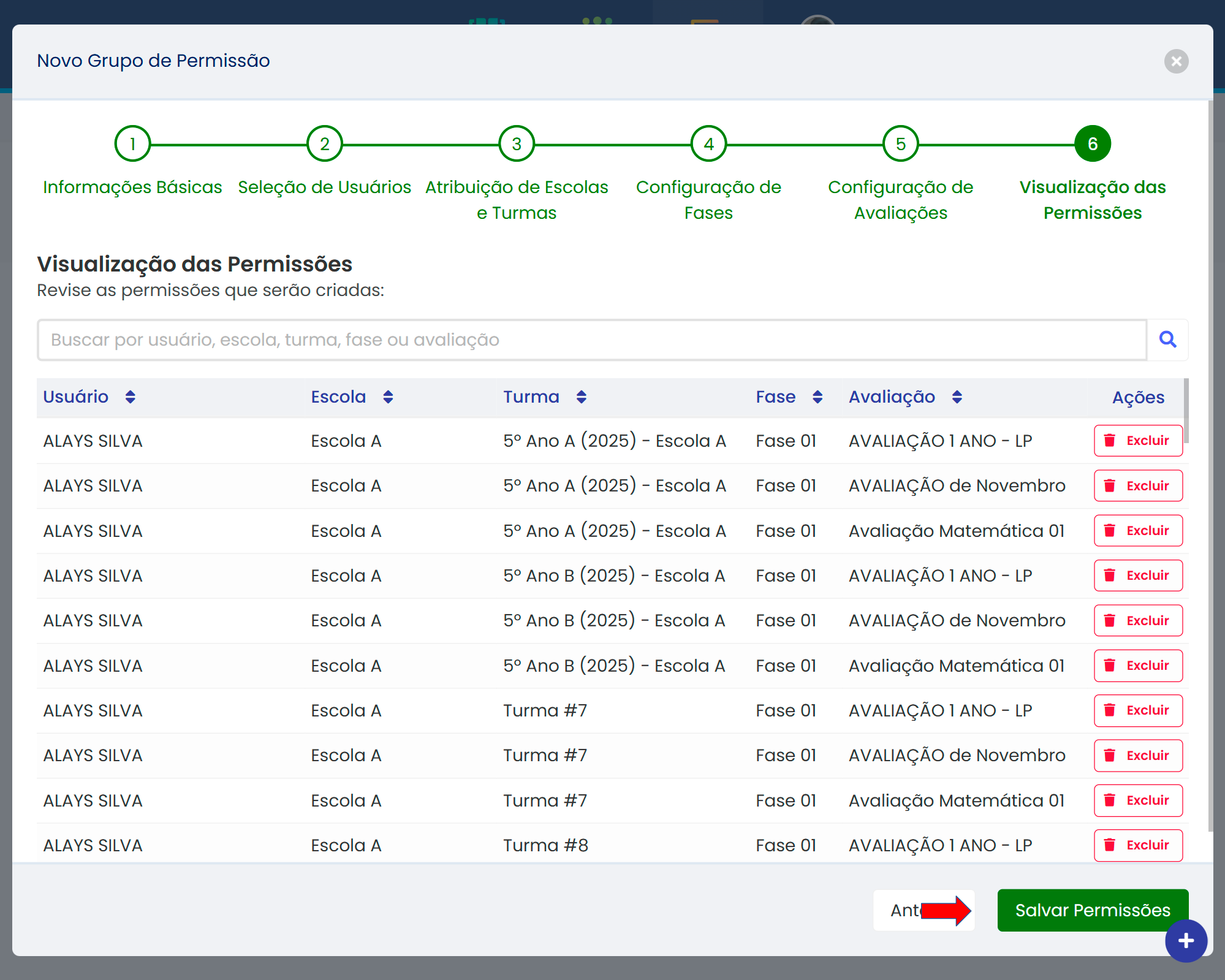Image resolution: width=1225 pixels, height=980 pixels.
Task: Select step 5 Configuração de Avaliações
Action: [900, 144]
